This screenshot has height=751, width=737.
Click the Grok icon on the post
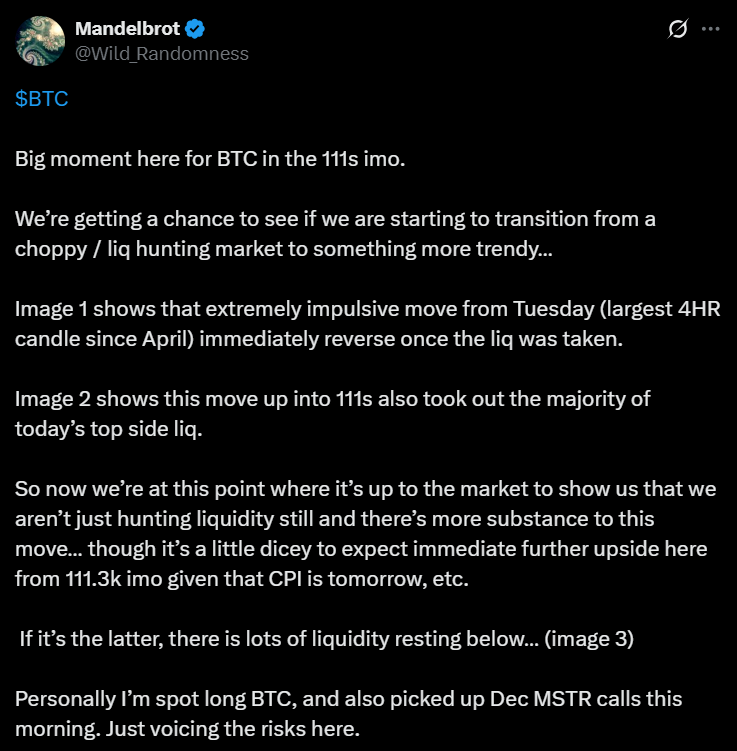(677, 30)
